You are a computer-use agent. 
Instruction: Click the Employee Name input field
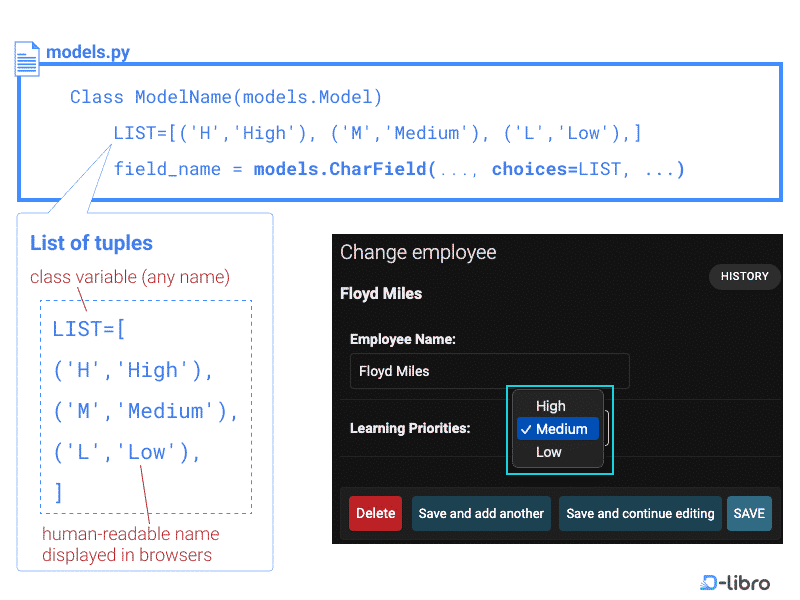click(x=489, y=370)
